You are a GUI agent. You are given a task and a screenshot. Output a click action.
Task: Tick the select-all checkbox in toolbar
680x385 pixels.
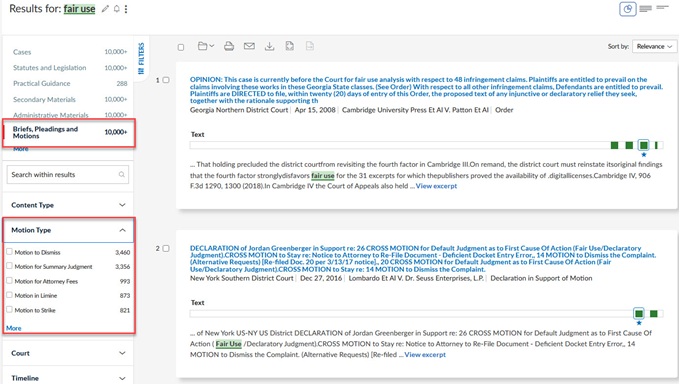(x=181, y=47)
